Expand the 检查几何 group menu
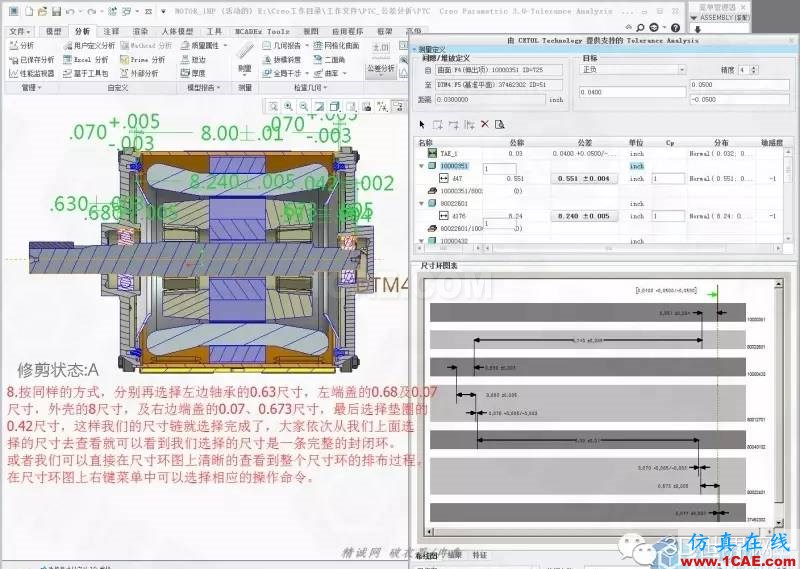 (310, 88)
